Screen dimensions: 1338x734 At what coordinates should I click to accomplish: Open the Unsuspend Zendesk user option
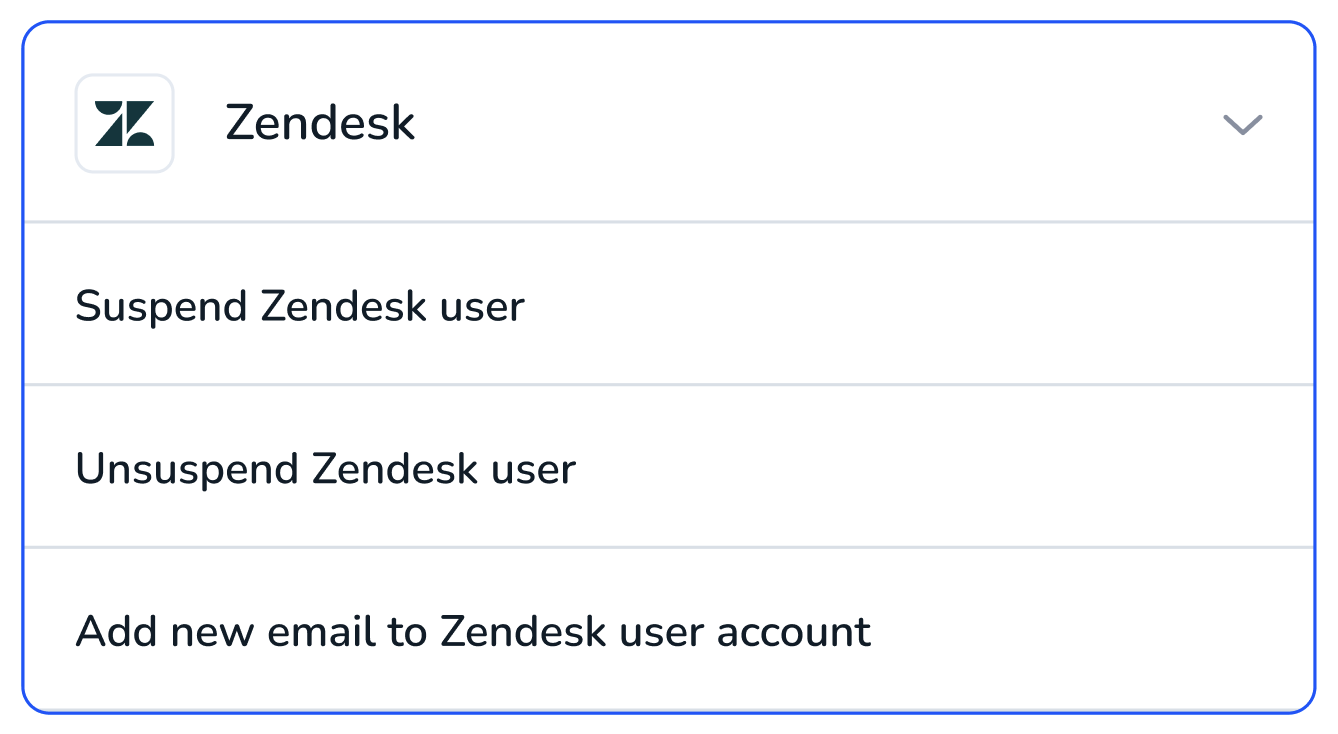pyautogui.click(x=668, y=467)
